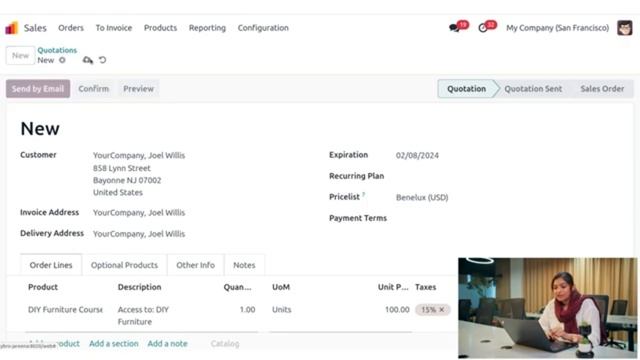Open the Catalog link
The image size is (640, 360).
[x=225, y=344]
